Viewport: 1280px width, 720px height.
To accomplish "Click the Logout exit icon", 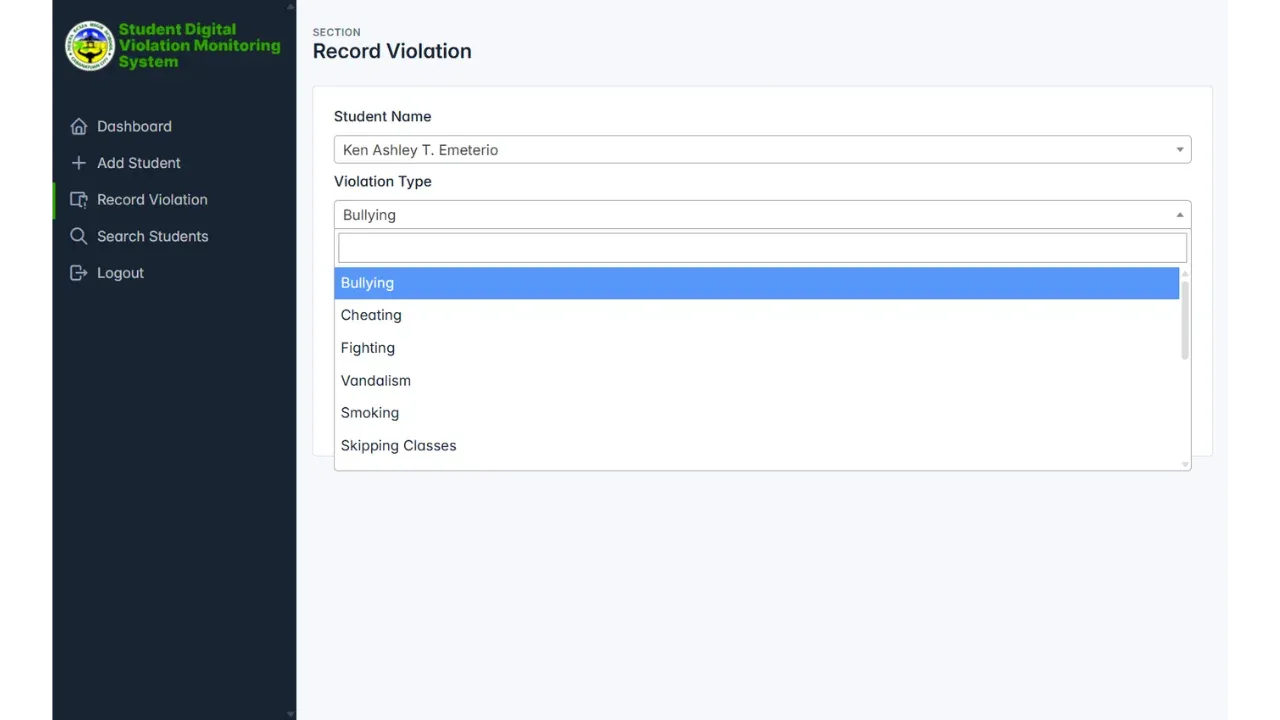I will [79, 272].
